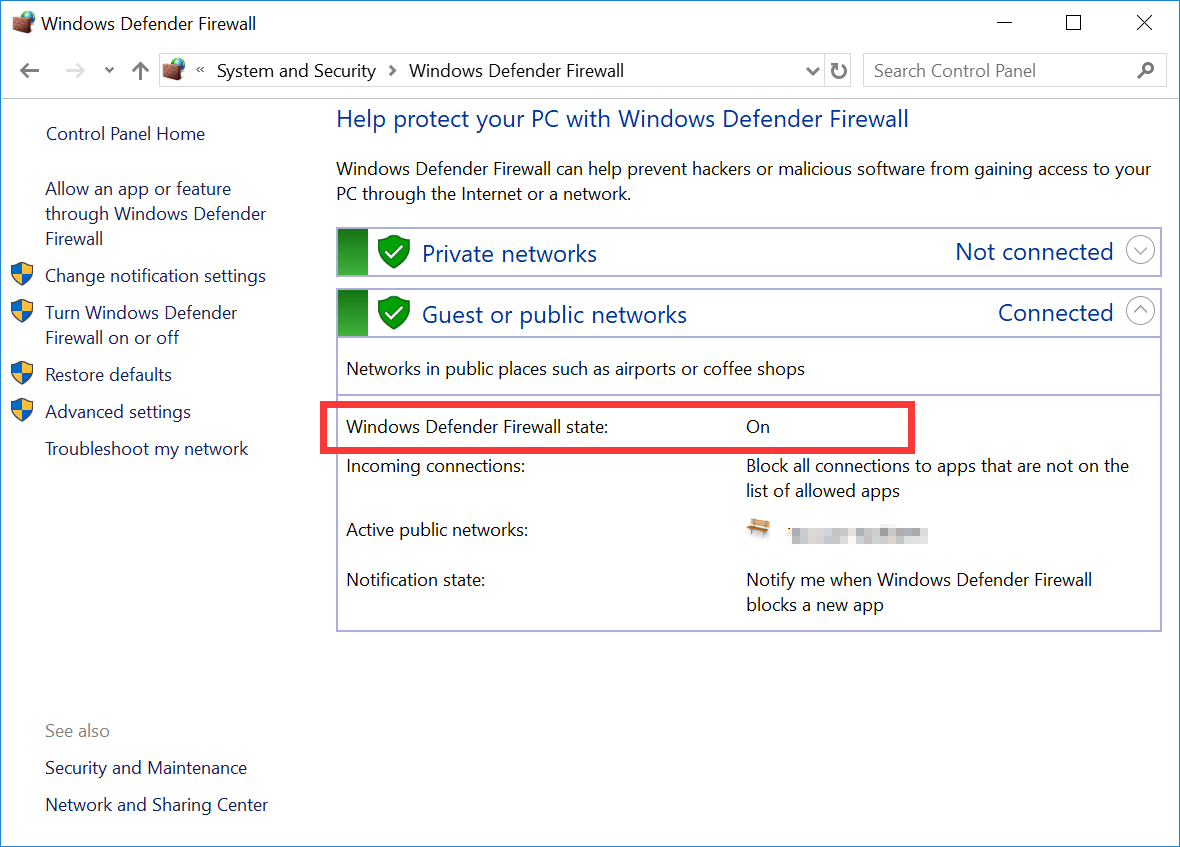Click the refresh icon in the address bar
1180x847 pixels.
click(838, 70)
